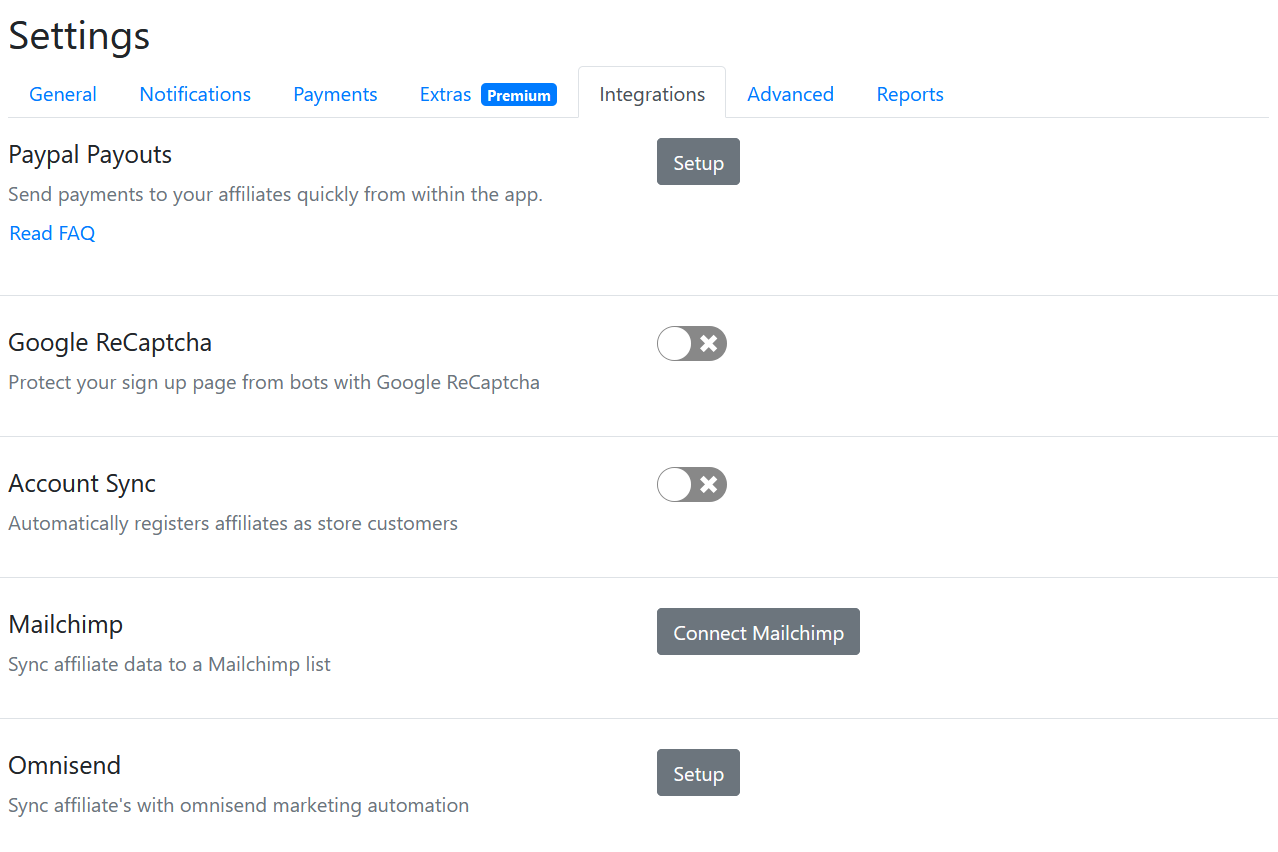Viewport: 1278px width, 852px height.
Task: Switch to the Advanced tab
Action: (x=790, y=94)
